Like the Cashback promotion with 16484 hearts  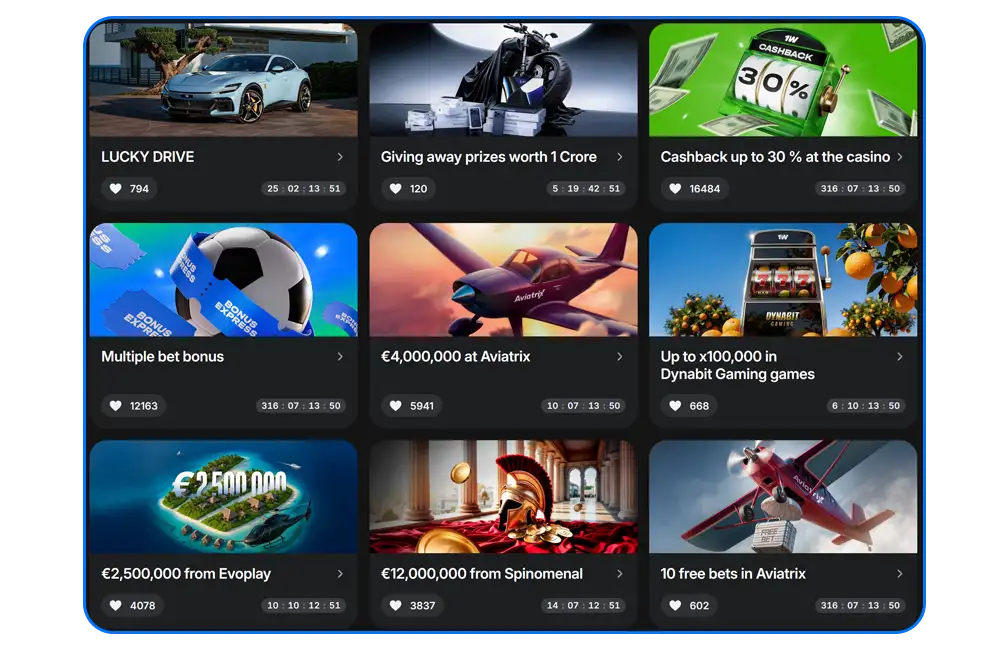(x=675, y=189)
